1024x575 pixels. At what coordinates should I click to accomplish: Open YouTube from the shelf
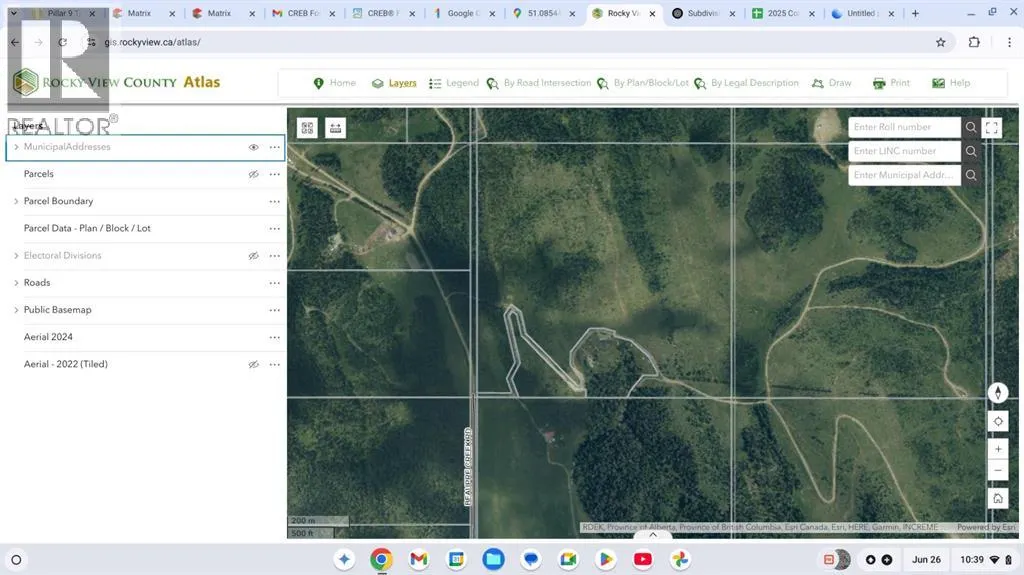pos(643,559)
